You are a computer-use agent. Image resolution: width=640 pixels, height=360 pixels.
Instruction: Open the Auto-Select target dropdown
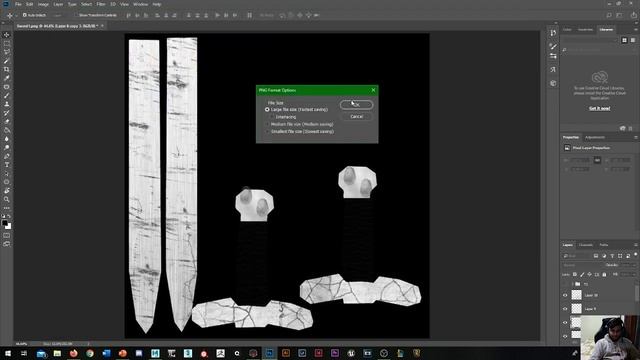60,15
